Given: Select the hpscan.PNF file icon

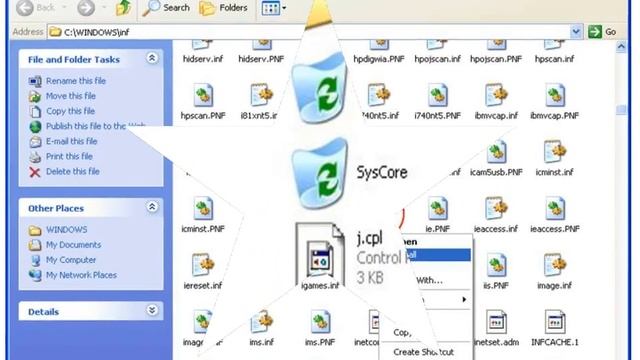Looking at the screenshot, I should tap(203, 96).
